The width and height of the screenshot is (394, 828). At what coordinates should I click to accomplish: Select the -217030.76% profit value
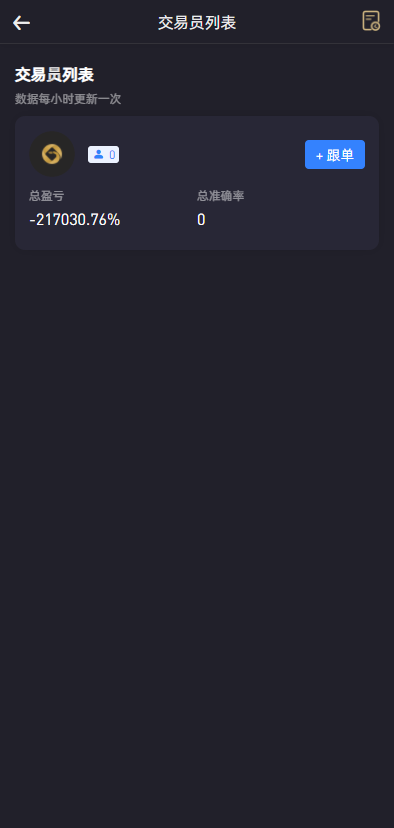click(75, 220)
